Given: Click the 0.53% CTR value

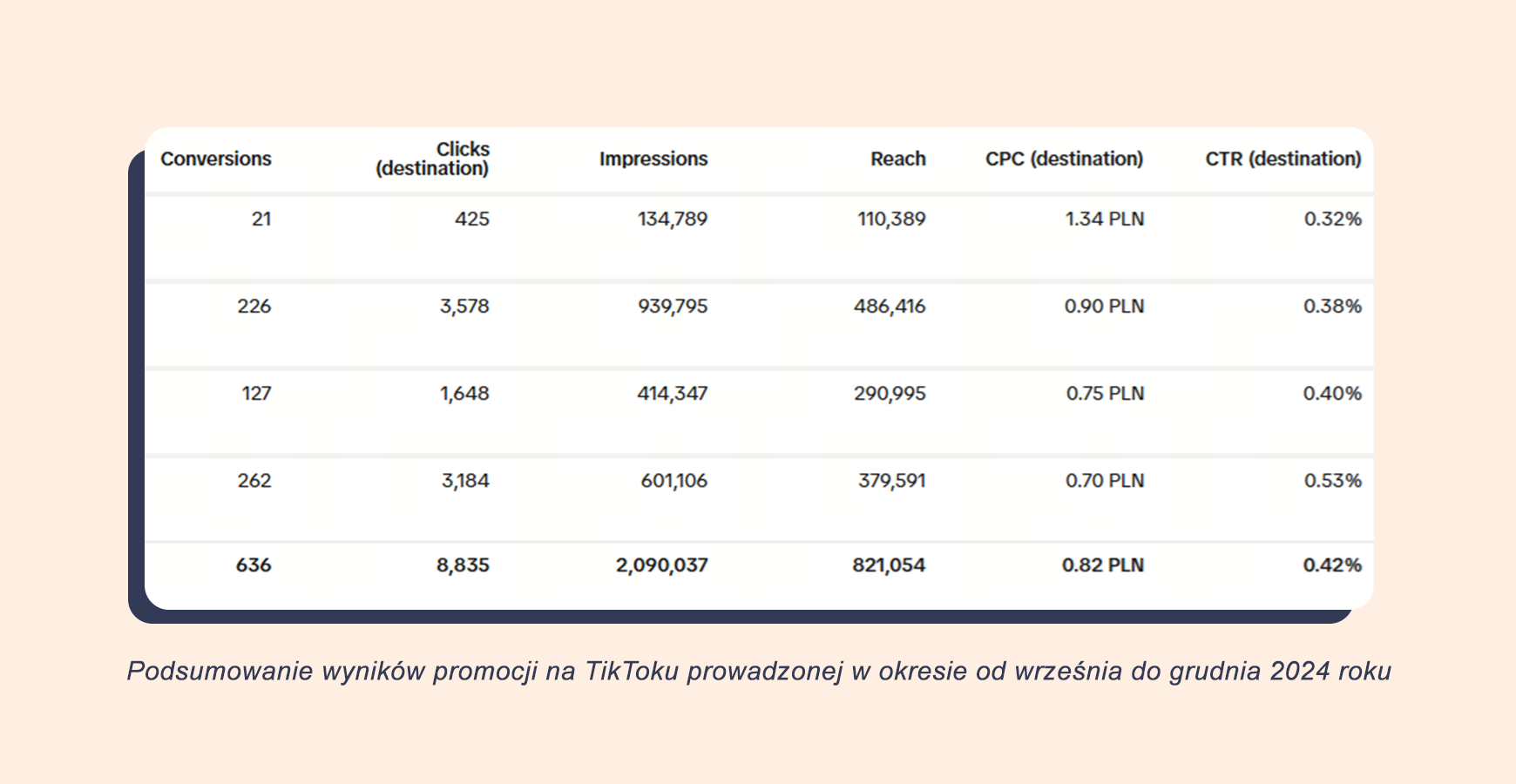Looking at the screenshot, I should 1332,481.
